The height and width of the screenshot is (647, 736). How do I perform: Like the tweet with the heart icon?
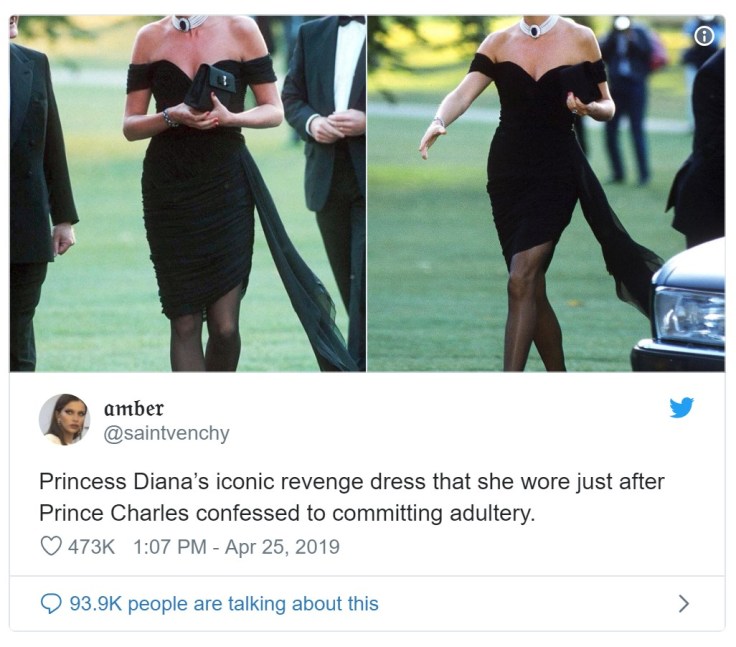[51, 546]
